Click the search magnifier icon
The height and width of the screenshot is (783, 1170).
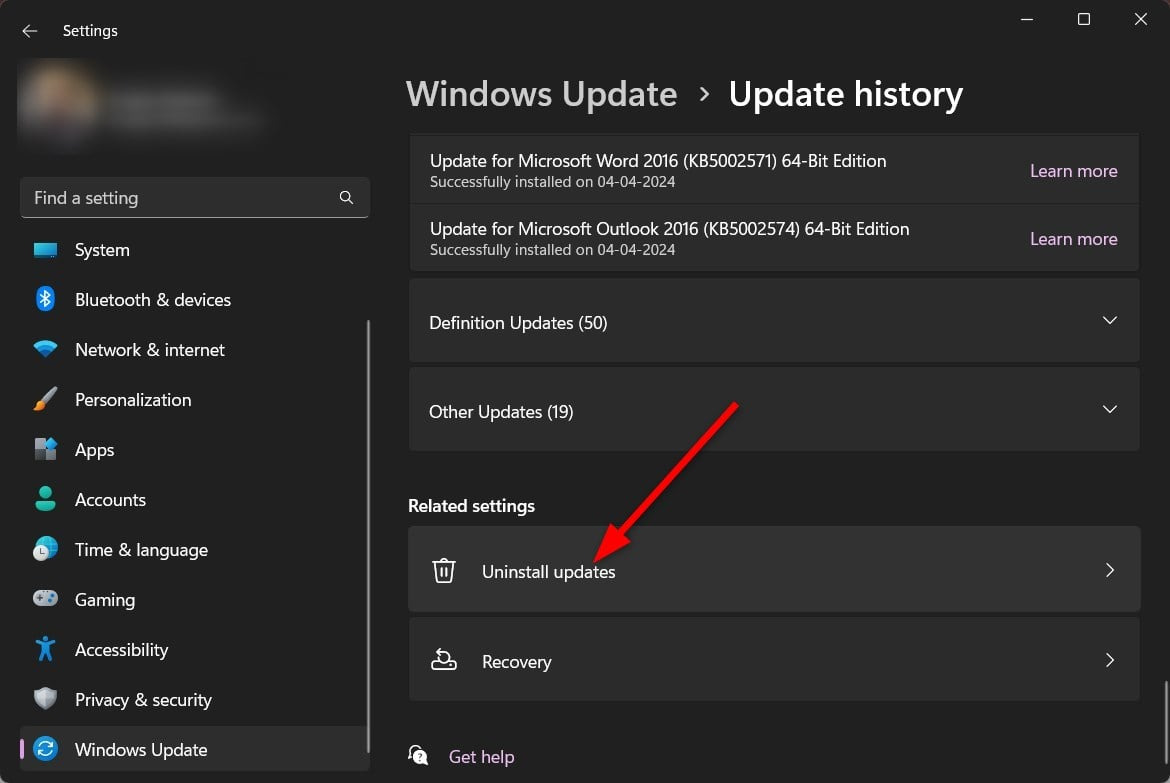(346, 197)
